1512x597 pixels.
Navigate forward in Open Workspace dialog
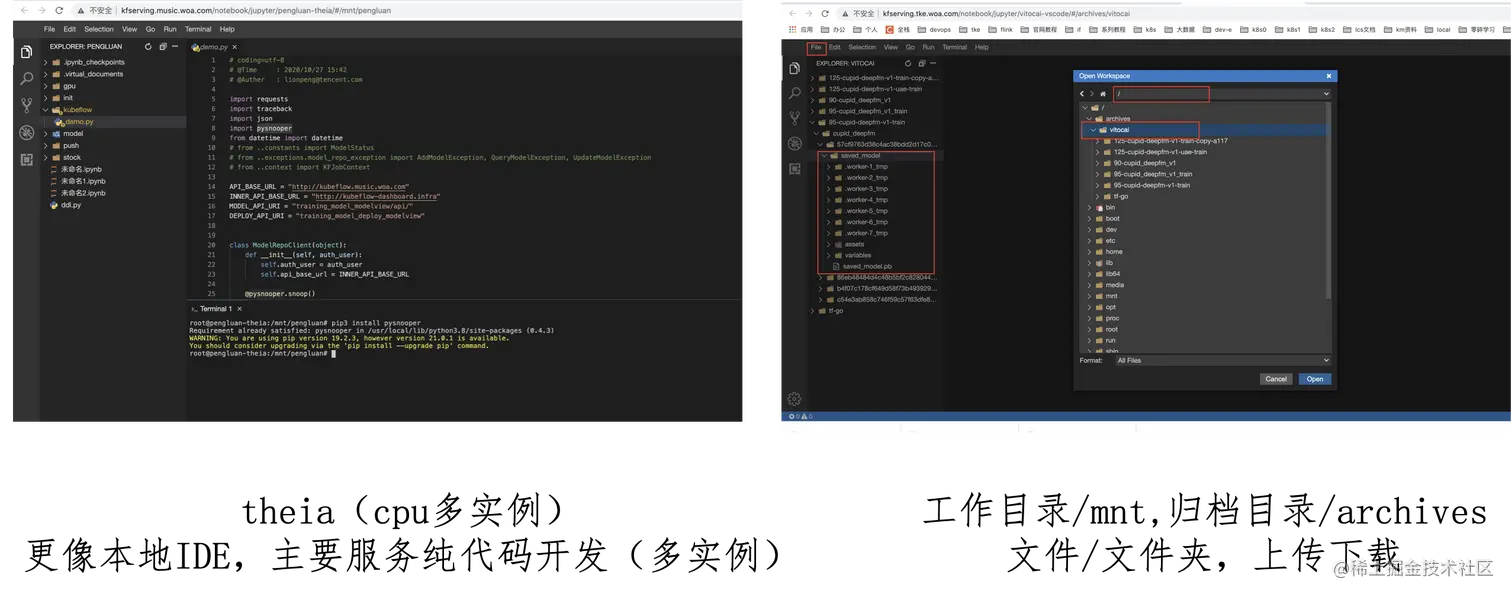pos(1092,94)
